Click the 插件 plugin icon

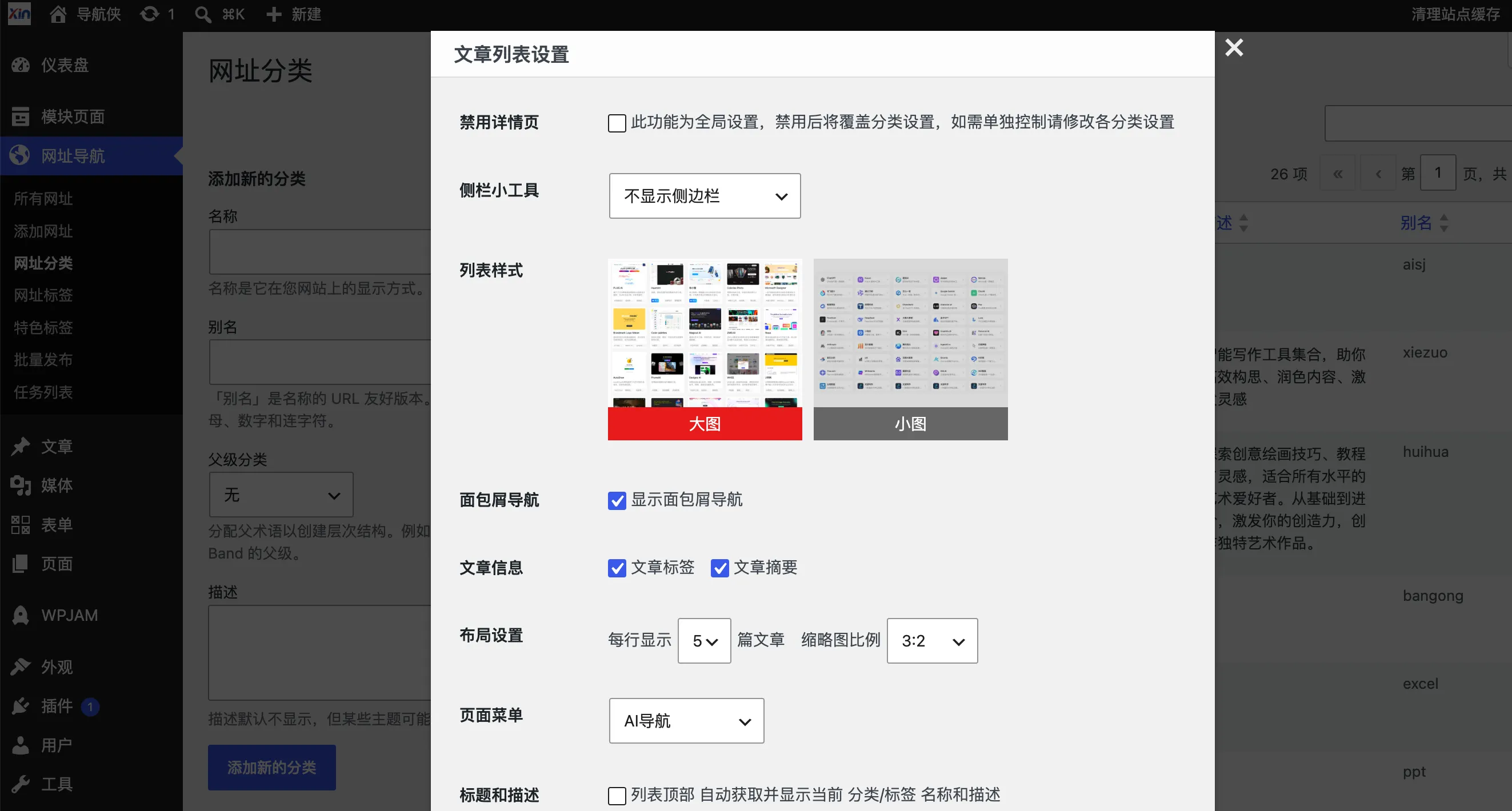tap(21, 706)
